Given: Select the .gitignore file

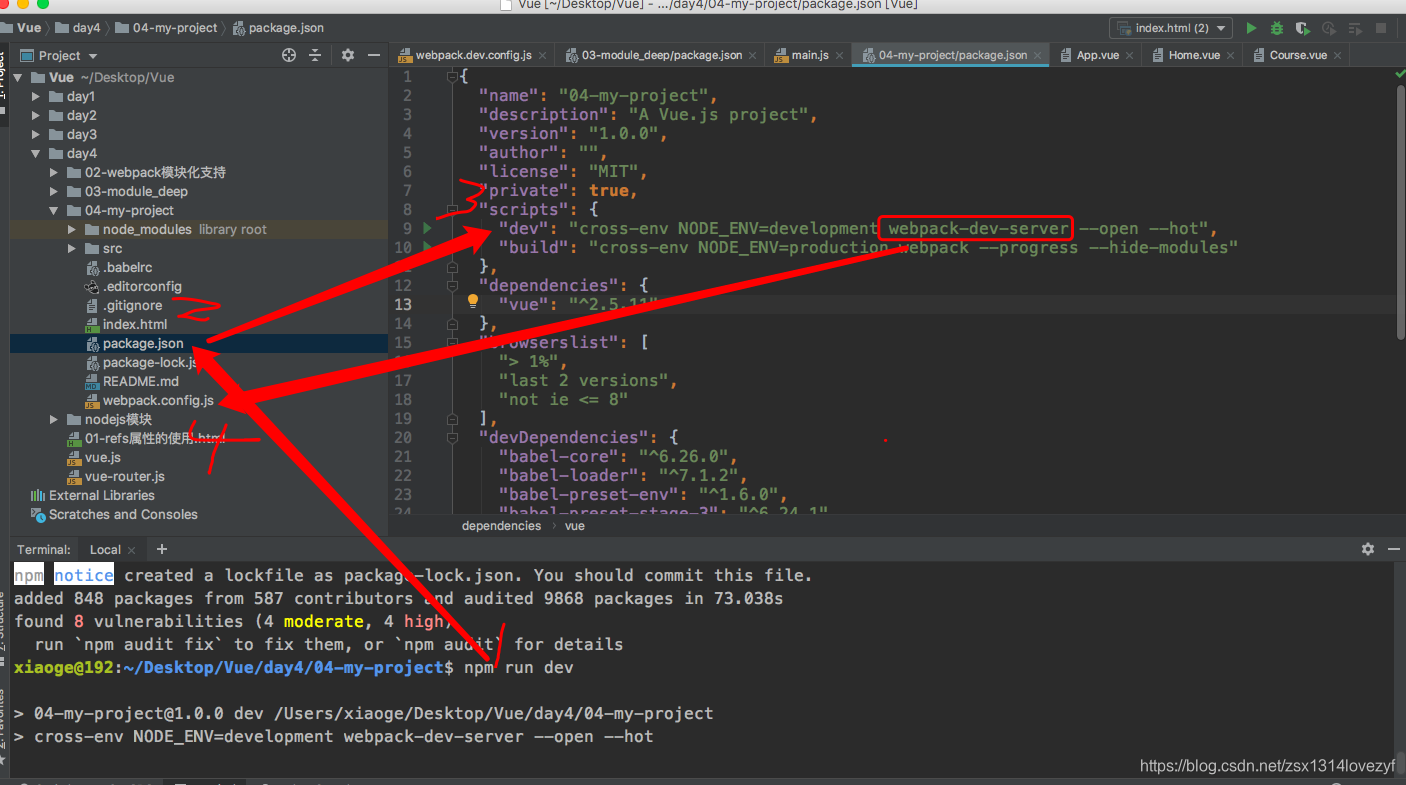Looking at the screenshot, I should (x=132, y=305).
